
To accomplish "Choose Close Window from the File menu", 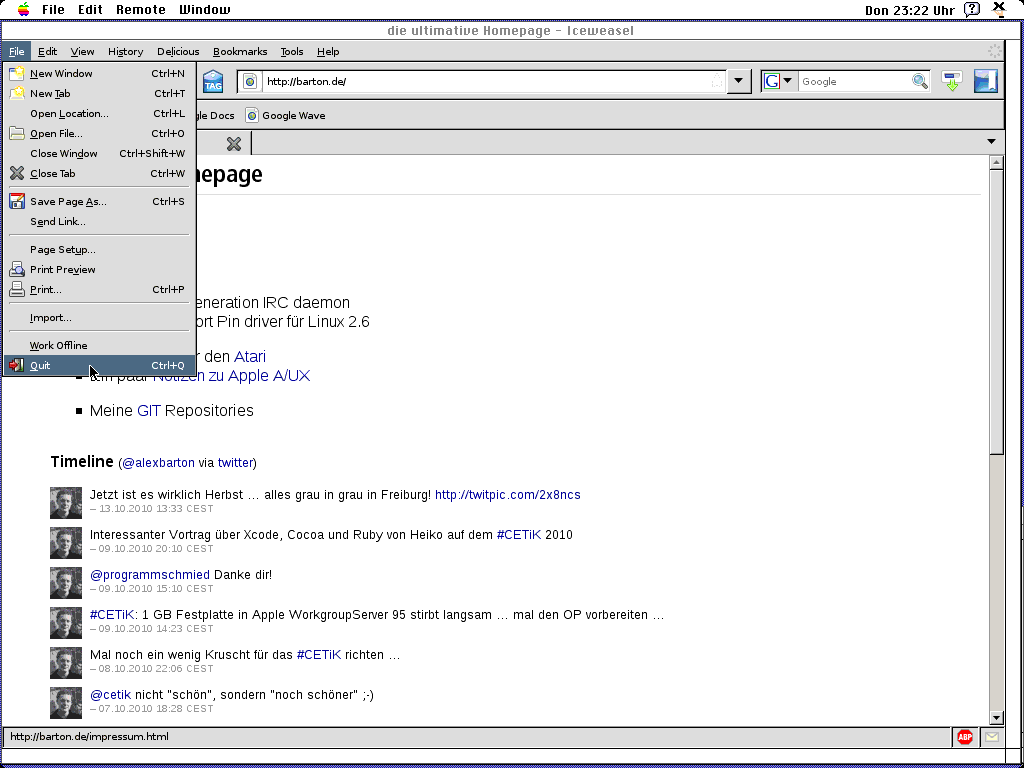I will click(x=99, y=153).
